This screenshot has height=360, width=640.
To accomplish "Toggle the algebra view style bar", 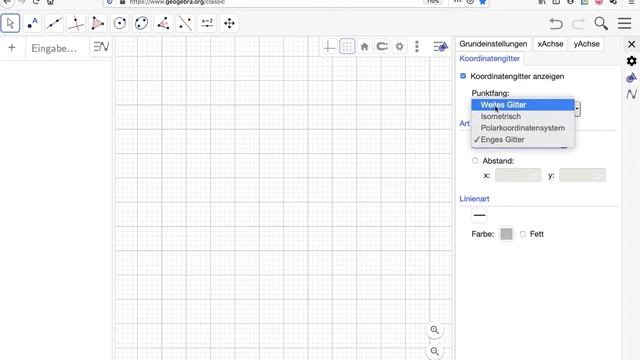I will coord(101,47).
